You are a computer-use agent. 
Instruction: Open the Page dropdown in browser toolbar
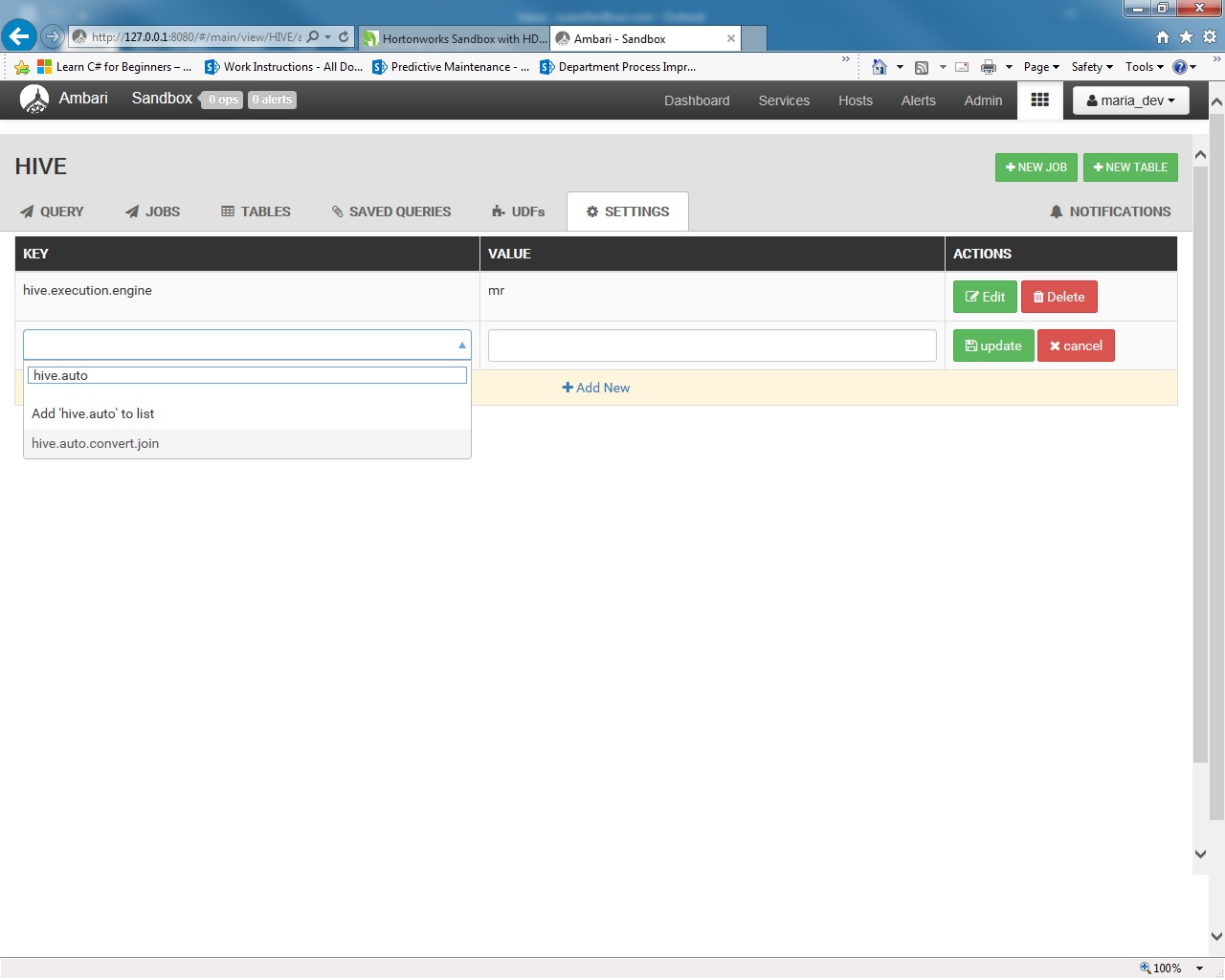1039,66
